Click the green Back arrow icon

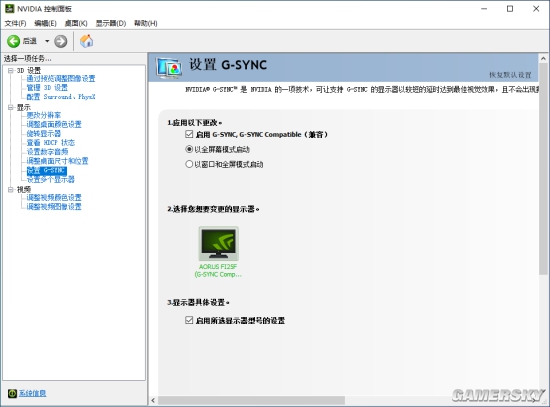pos(13,41)
